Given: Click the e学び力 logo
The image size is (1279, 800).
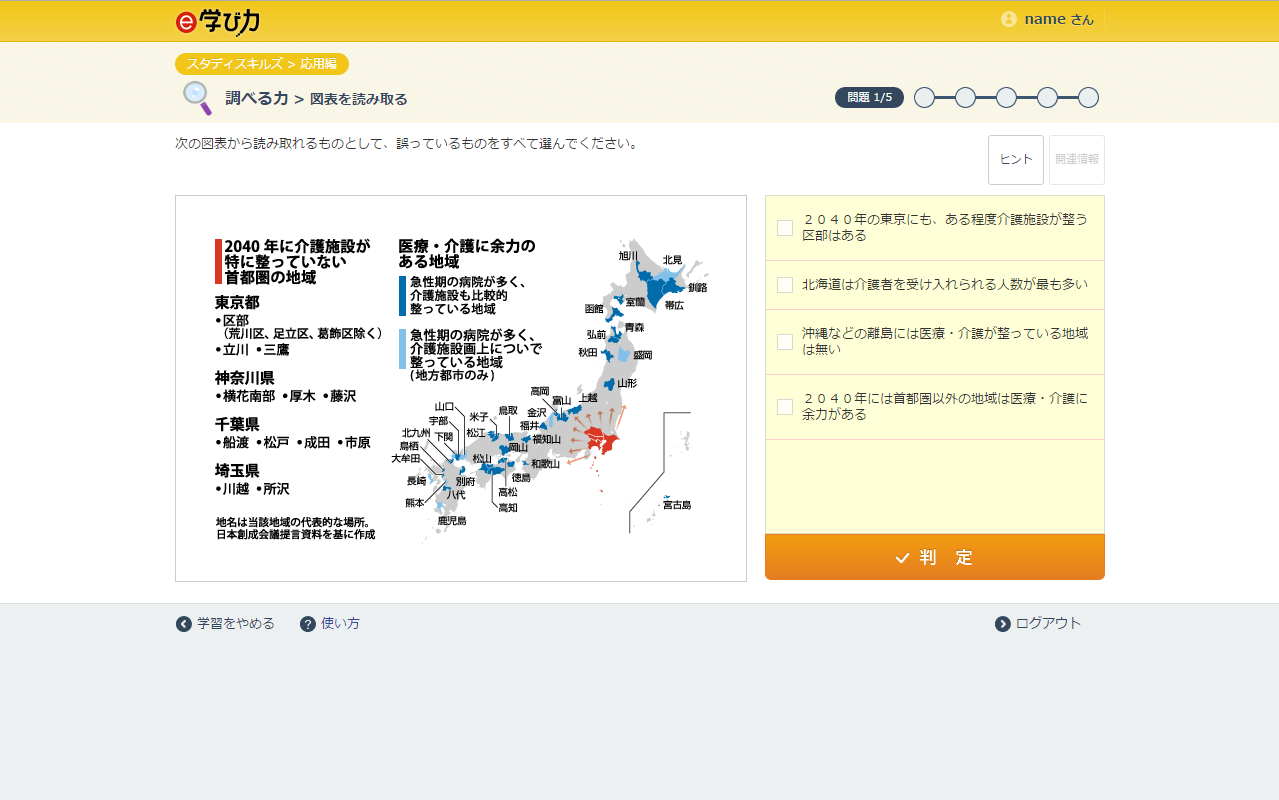Looking at the screenshot, I should (217, 21).
